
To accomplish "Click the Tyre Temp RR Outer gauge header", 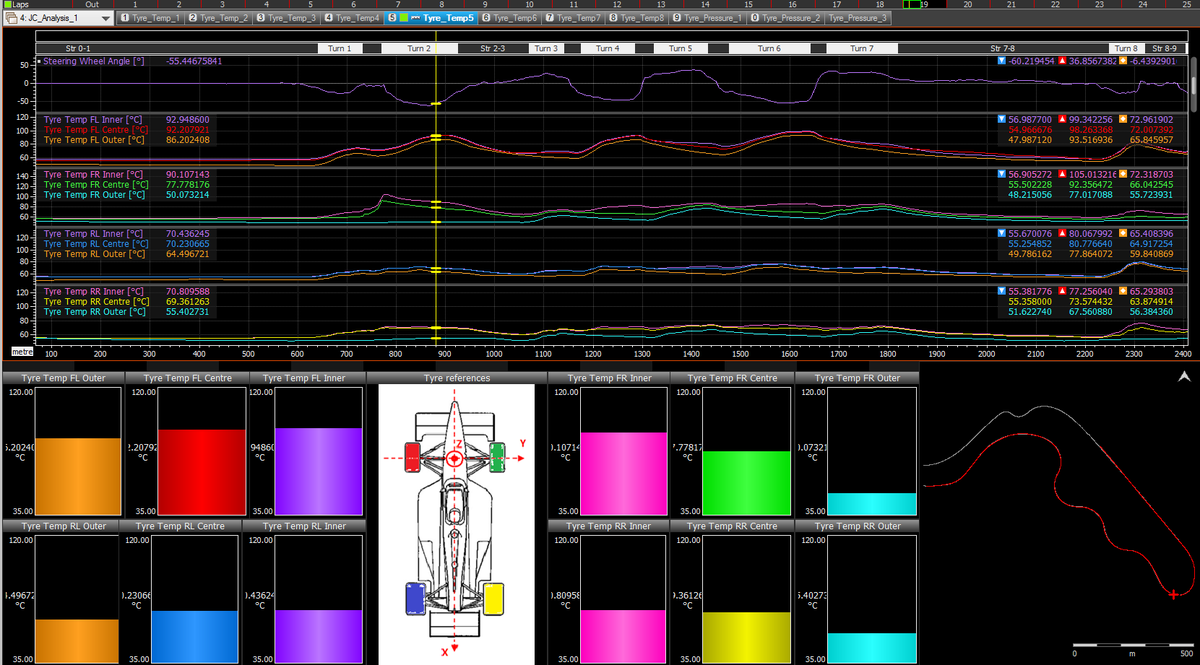I will (857, 526).
